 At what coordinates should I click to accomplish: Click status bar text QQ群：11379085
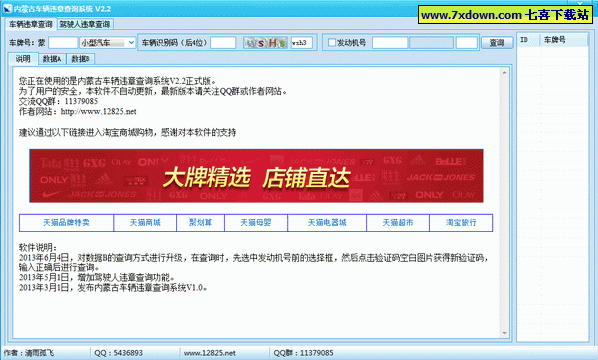tap(303, 353)
